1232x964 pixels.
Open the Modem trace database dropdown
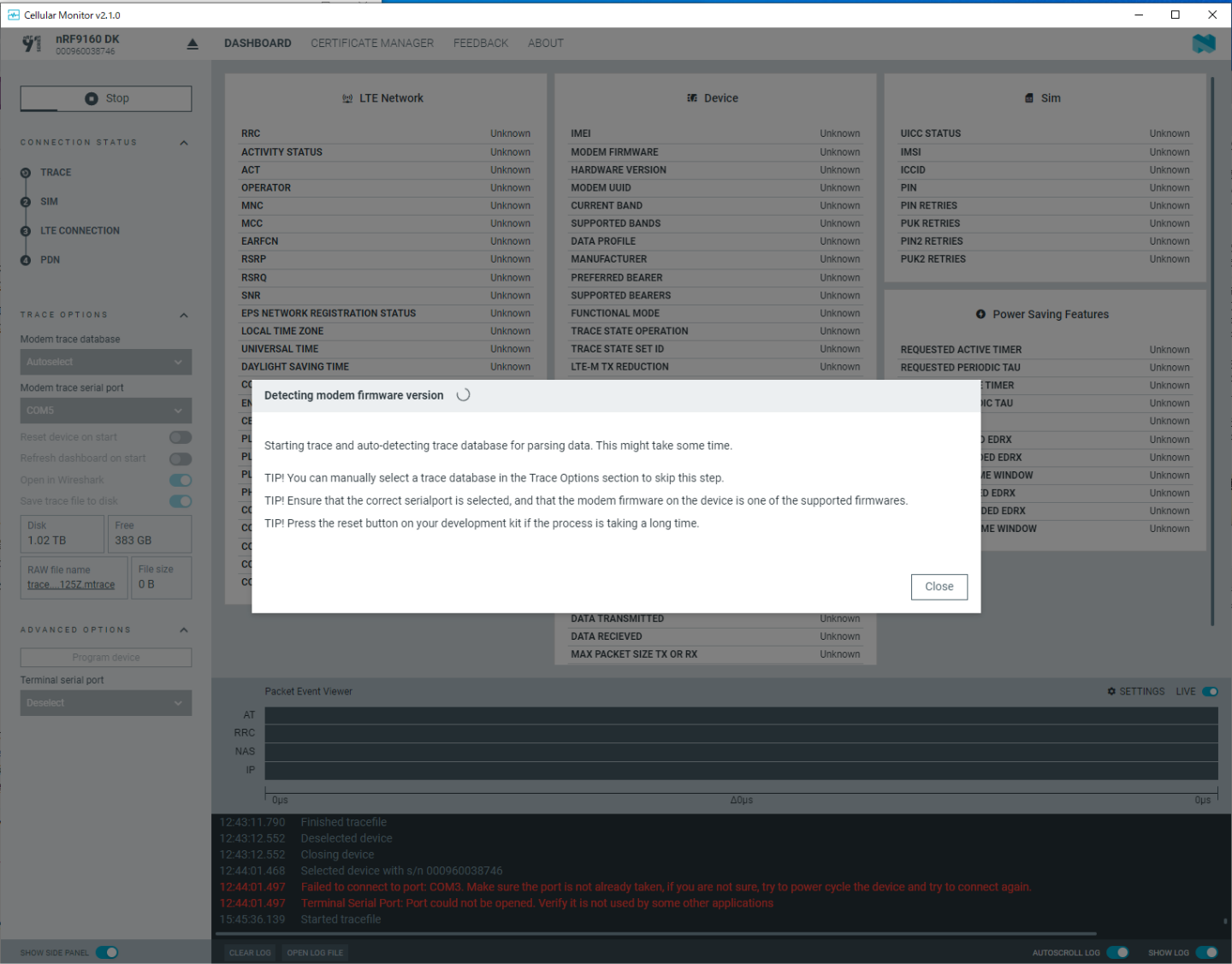point(106,362)
